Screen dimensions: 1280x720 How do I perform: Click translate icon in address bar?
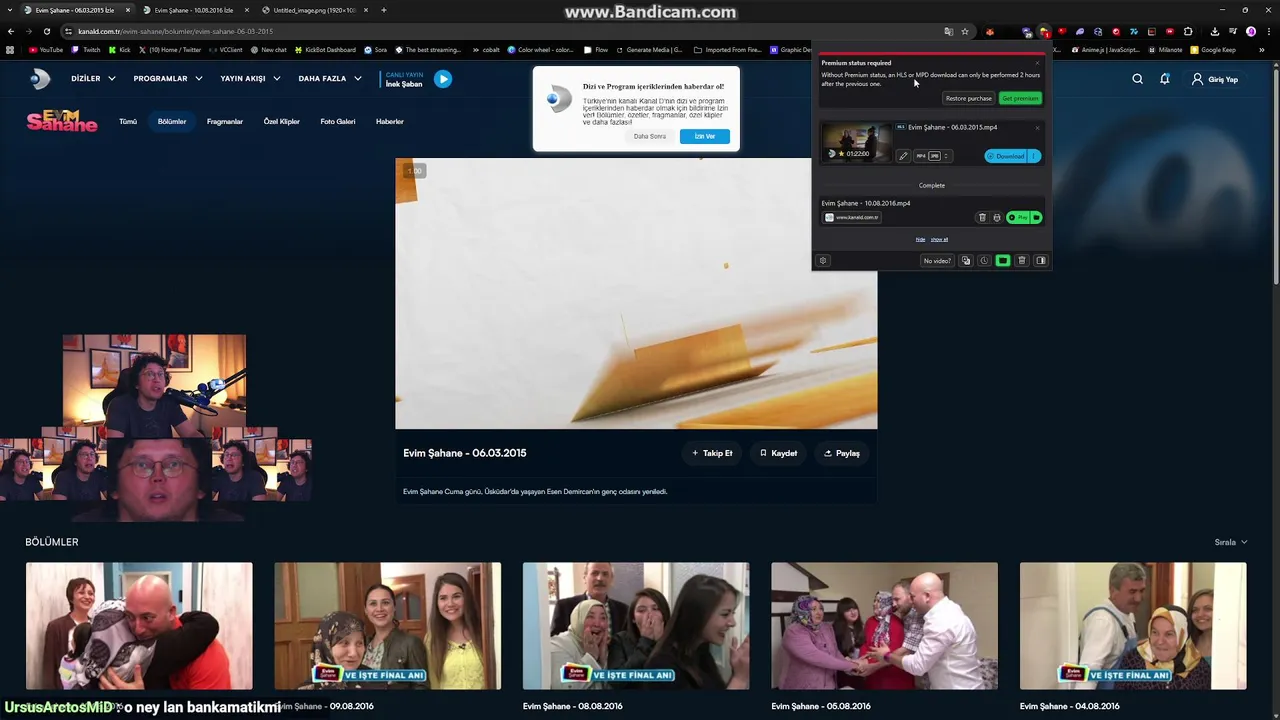[x=949, y=31]
